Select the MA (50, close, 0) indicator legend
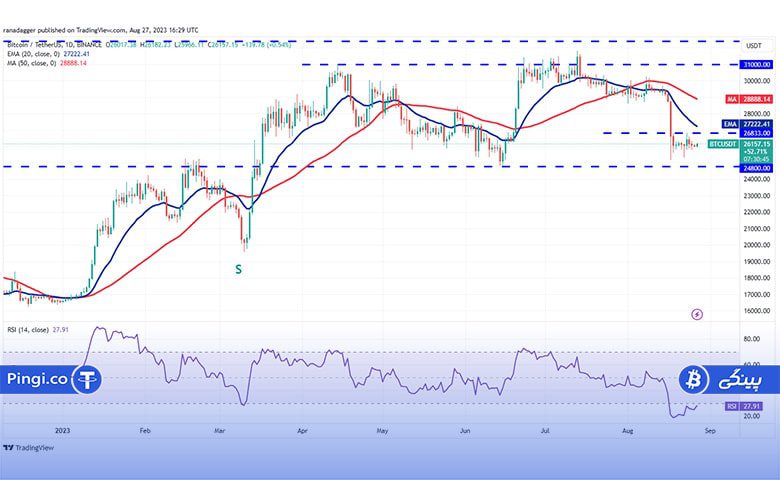The image size is (780, 480). [47, 63]
